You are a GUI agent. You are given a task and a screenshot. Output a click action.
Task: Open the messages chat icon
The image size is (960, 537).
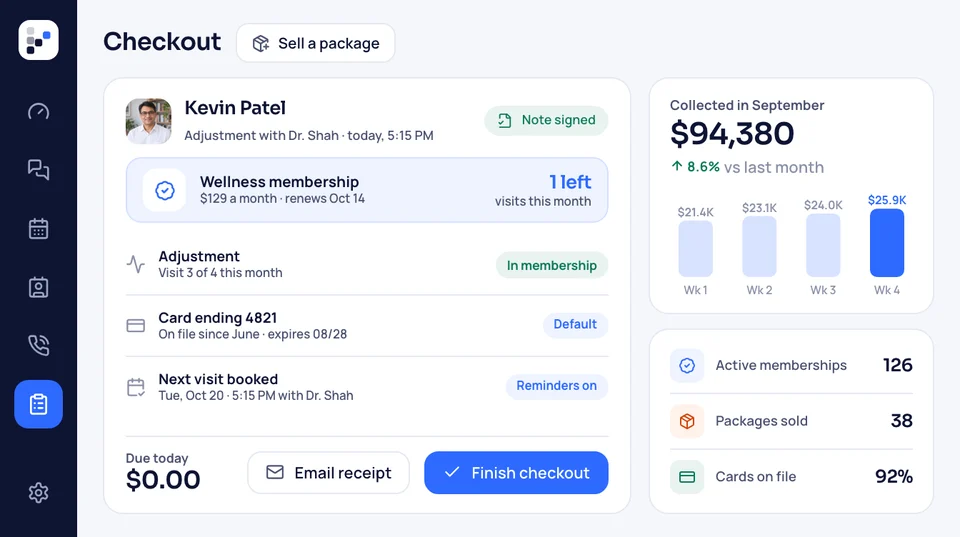click(39, 170)
